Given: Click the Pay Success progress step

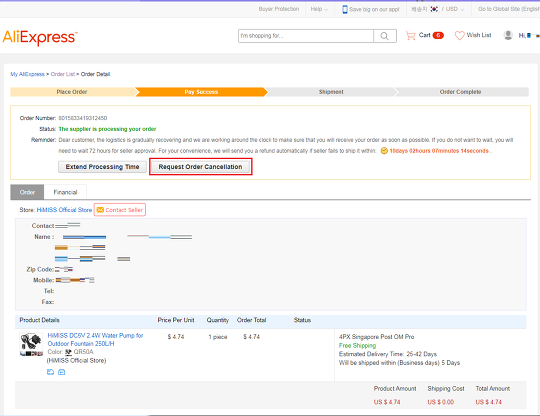Looking at the screenshot, I should click(201, 92).
